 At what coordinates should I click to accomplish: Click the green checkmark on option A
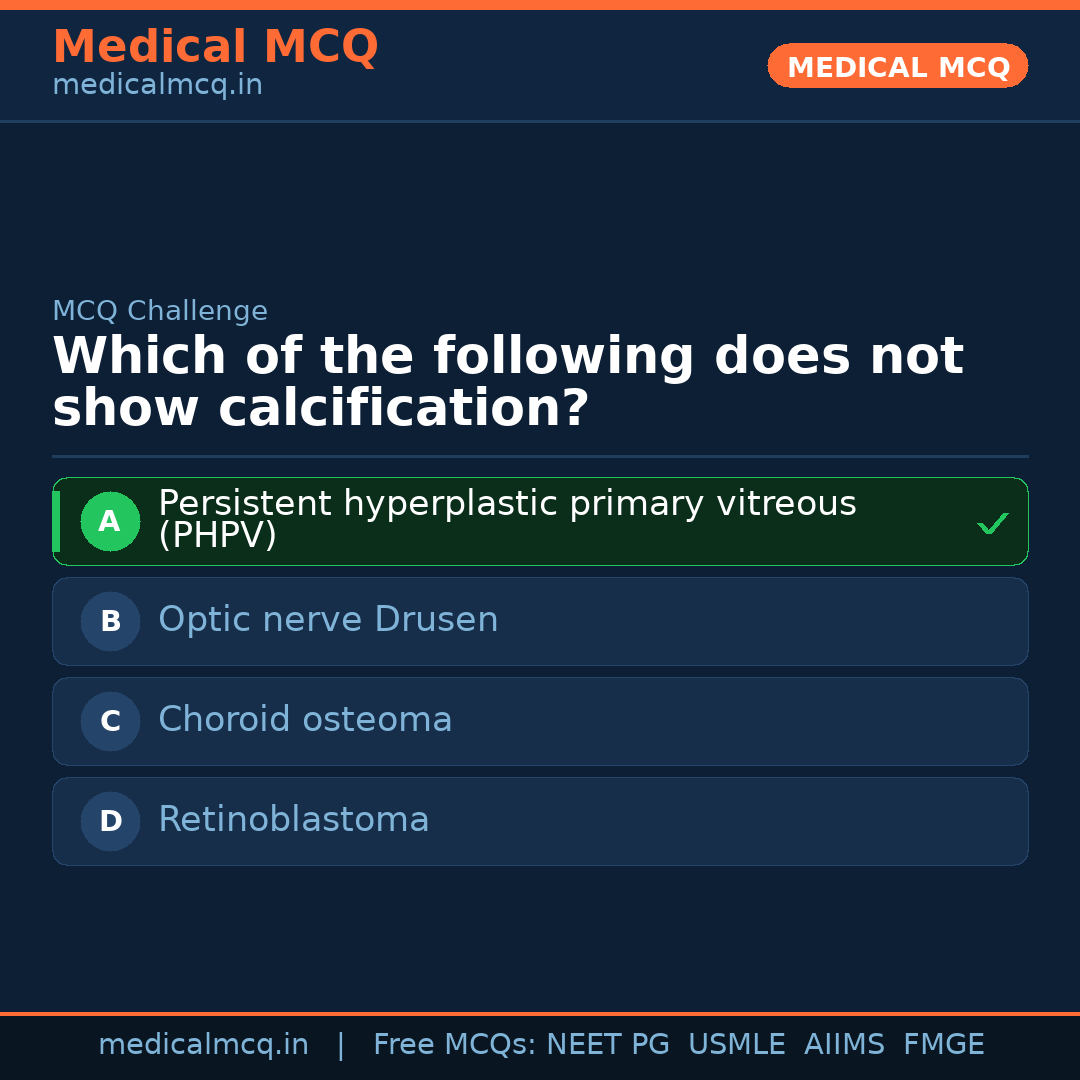(x=992, y=523)
